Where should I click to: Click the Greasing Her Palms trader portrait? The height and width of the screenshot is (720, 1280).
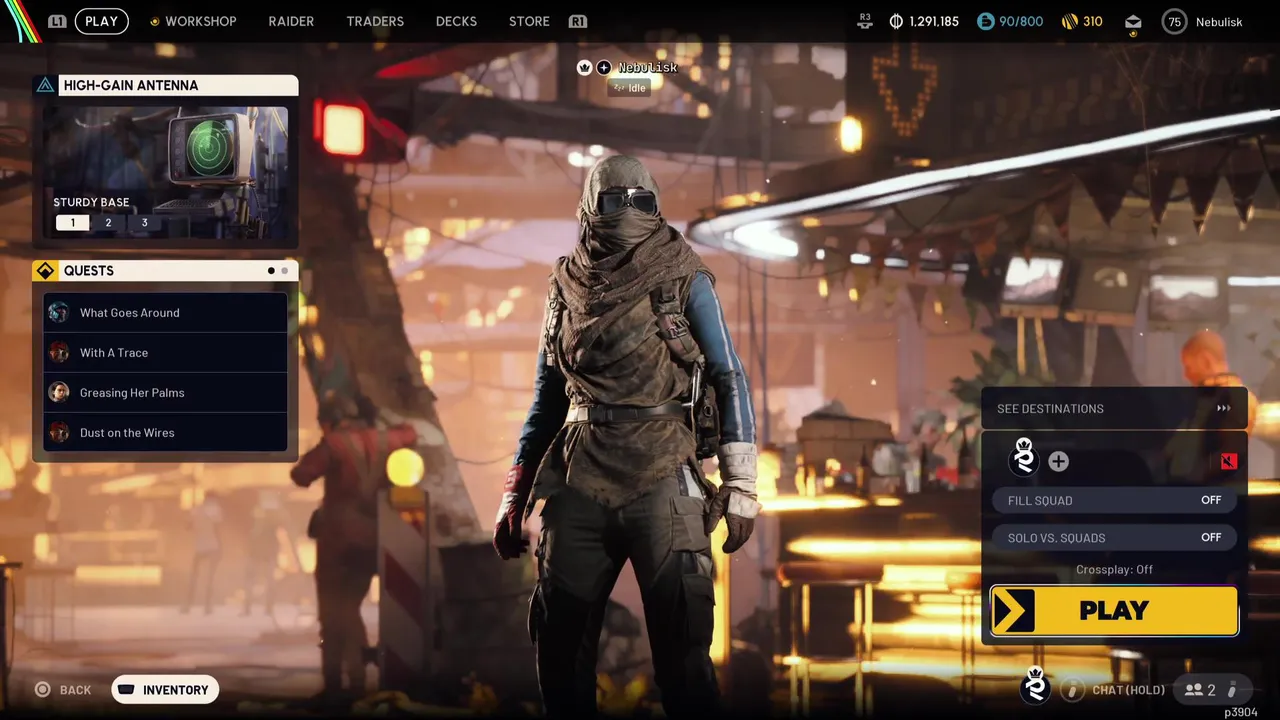(59, 392)
